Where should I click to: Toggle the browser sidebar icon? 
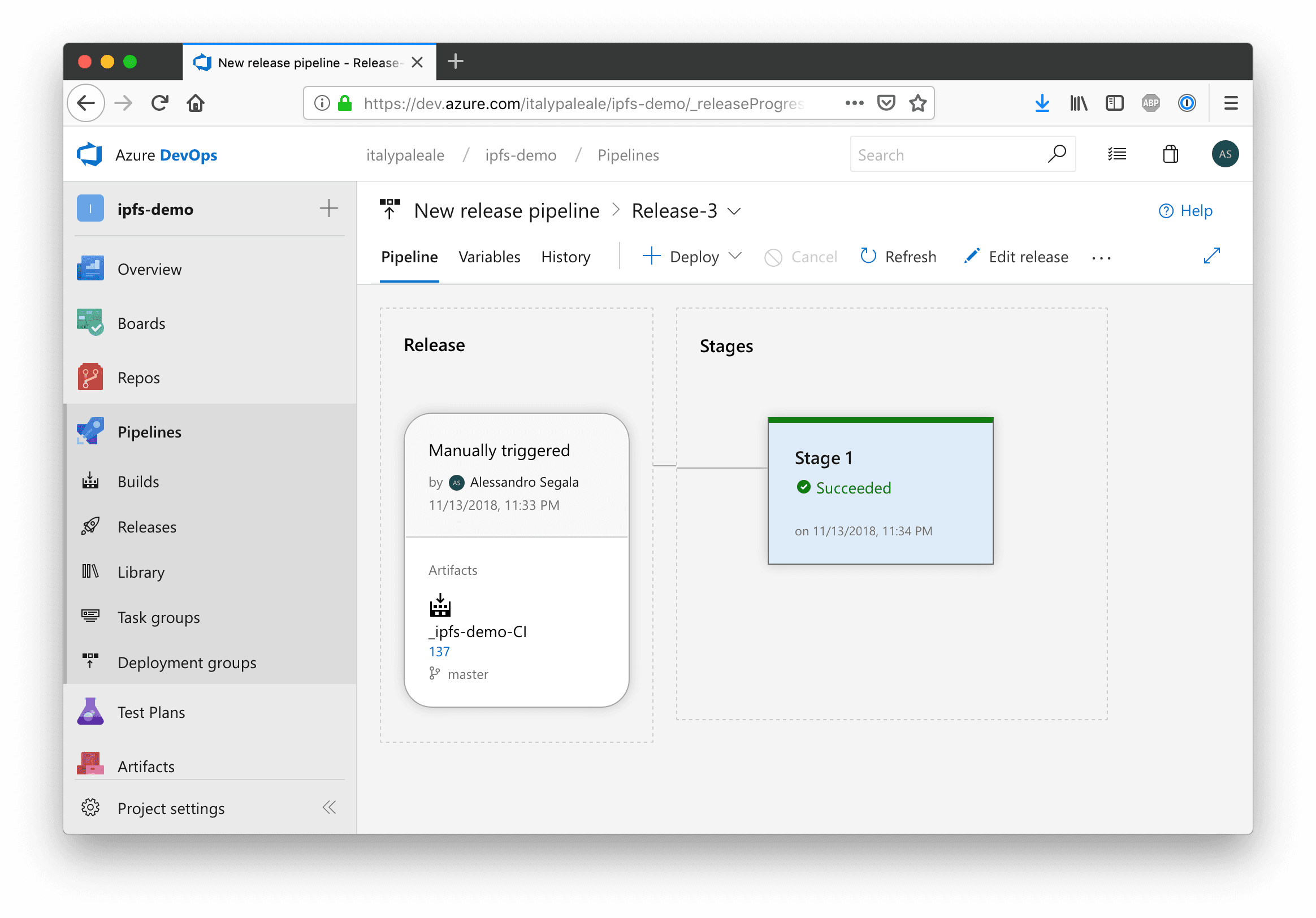coord(1114,103)
